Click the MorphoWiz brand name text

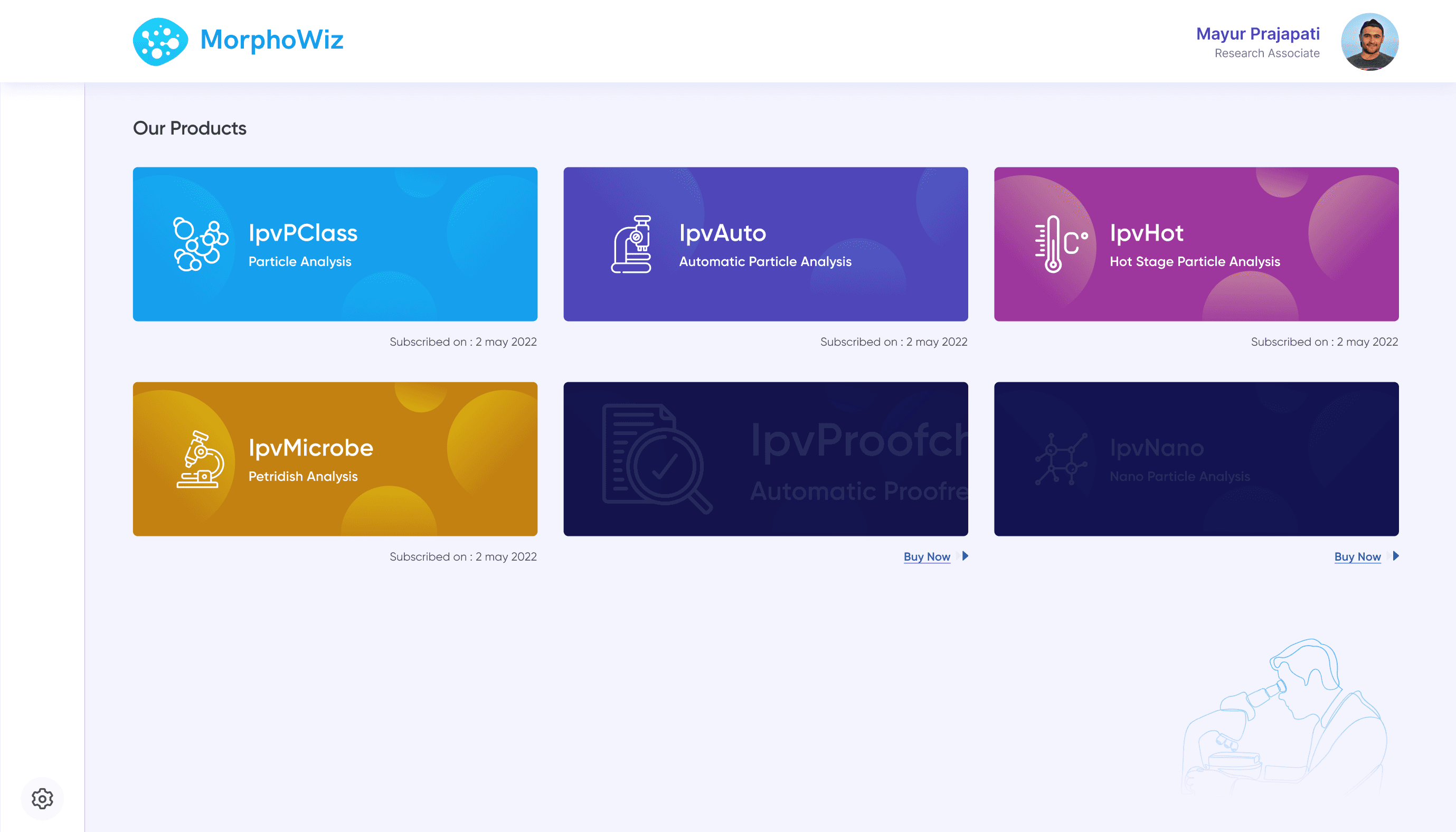tap(271, 40)
